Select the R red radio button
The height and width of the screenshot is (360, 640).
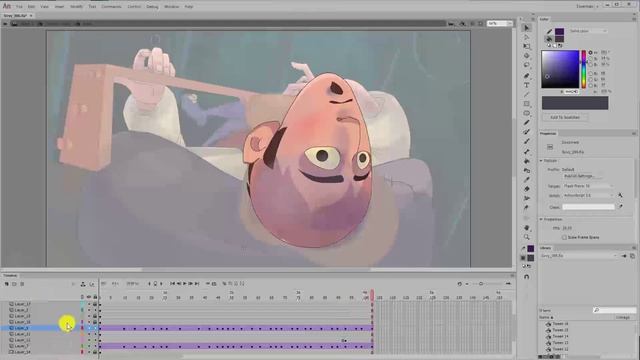(590, 73)
